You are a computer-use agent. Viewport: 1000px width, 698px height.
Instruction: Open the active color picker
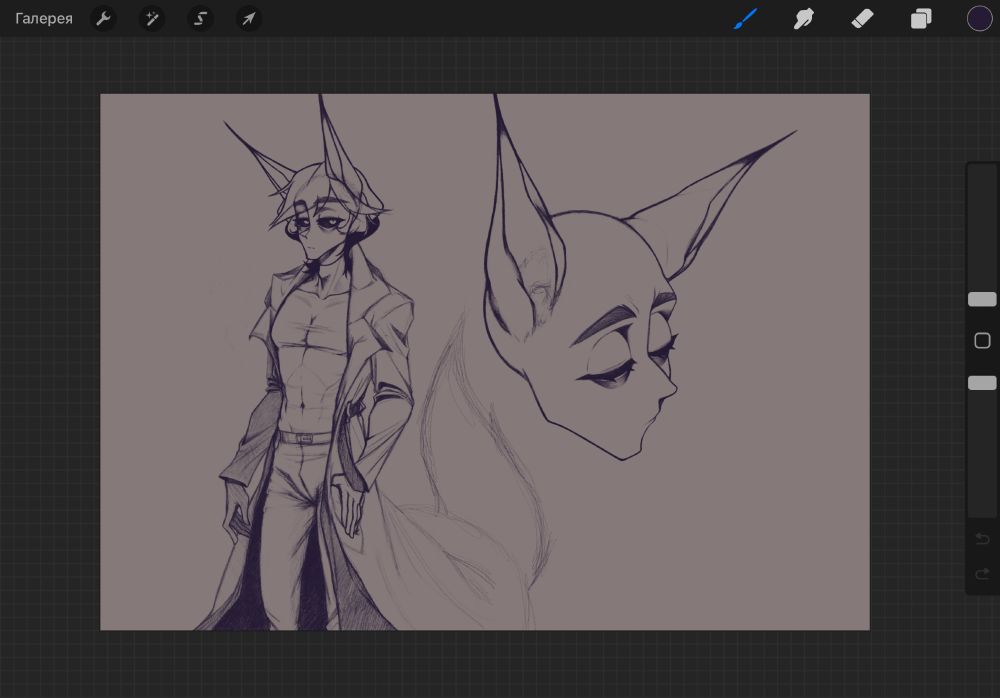(x=980, y=19)
